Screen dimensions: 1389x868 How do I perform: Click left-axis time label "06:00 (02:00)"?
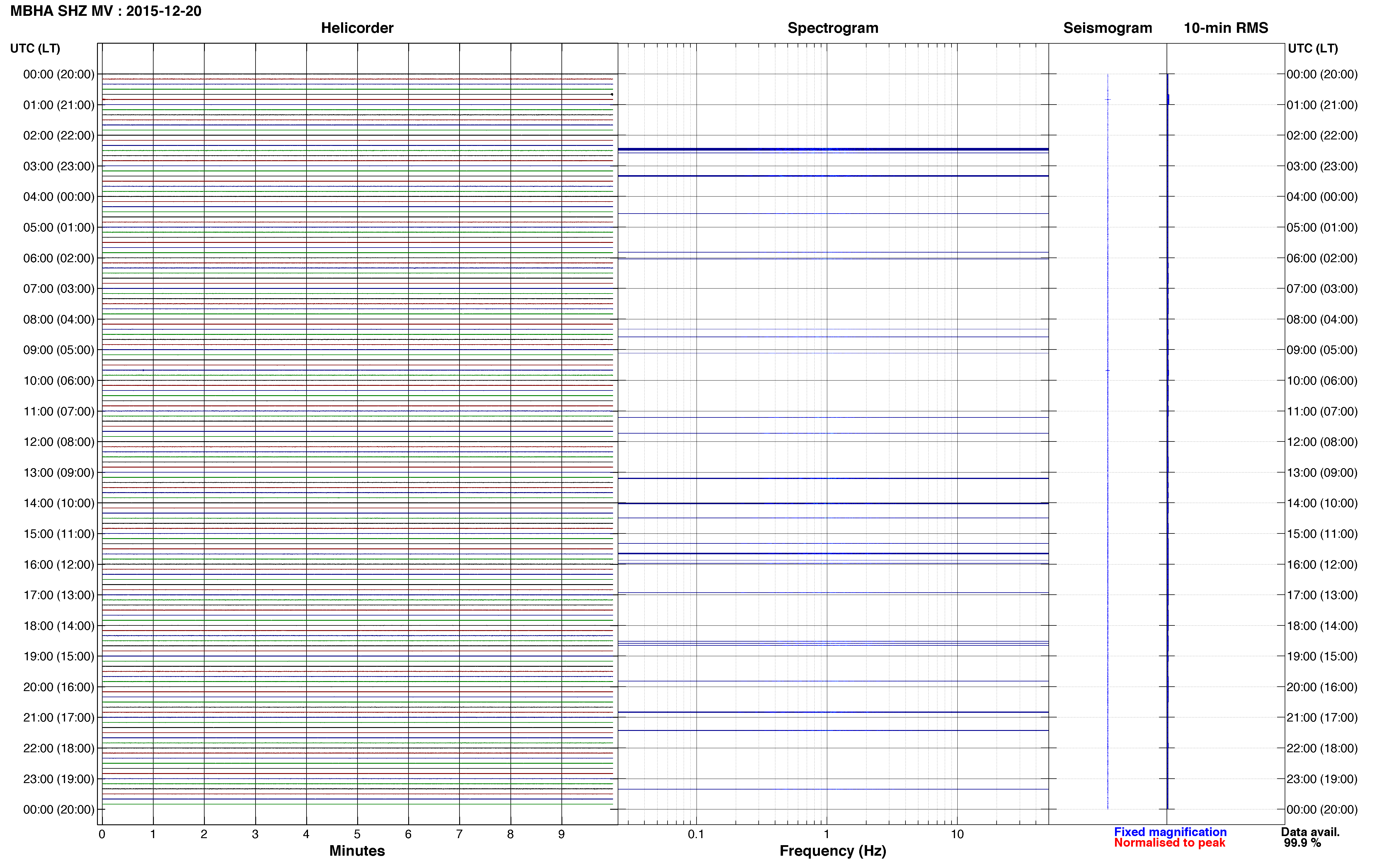pos(59,258)
